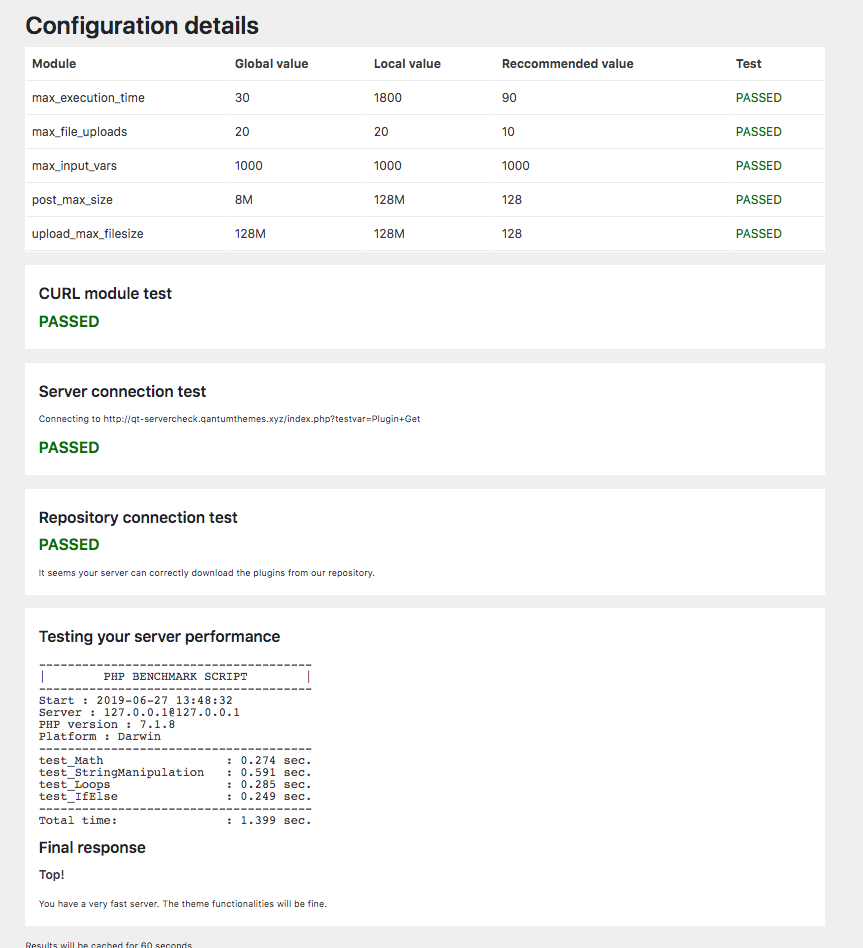Click the max_file_uploads module name

(79, 132)
